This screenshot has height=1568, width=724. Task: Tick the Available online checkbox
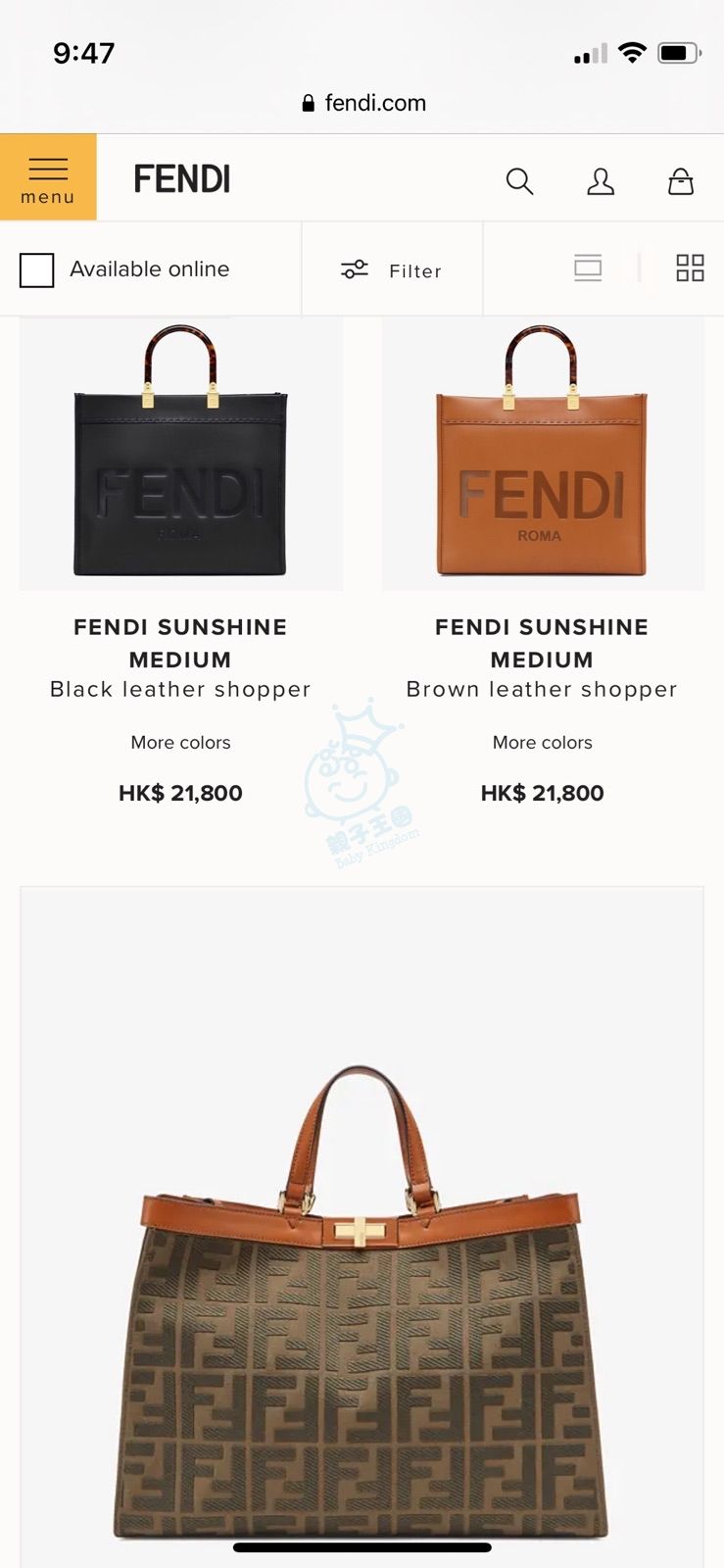coord(37,270)
